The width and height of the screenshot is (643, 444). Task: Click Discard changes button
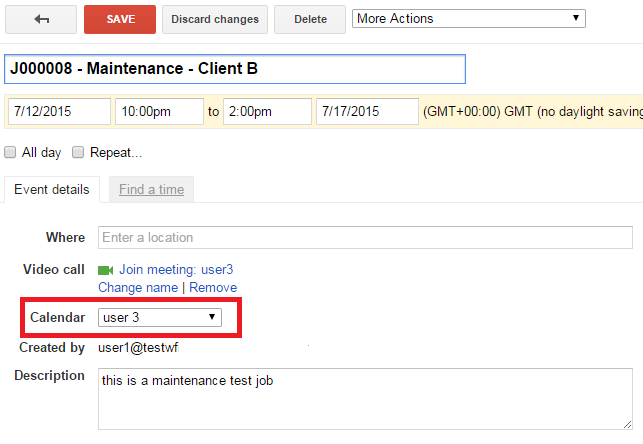tap(215, 19)
